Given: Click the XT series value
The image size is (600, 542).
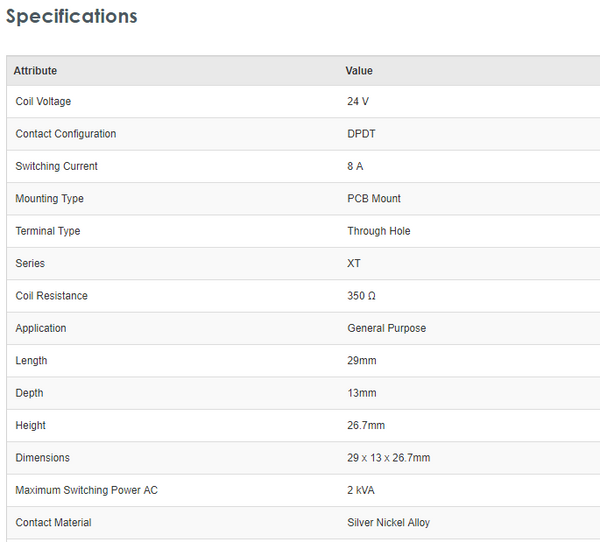Looking at the screenshot, I should pos(354,264).
